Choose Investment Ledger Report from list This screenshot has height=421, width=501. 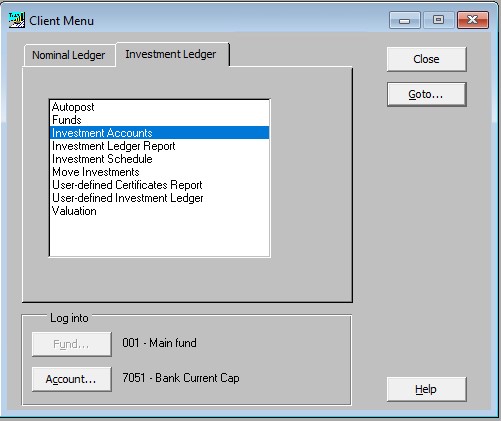pos(159,146)
